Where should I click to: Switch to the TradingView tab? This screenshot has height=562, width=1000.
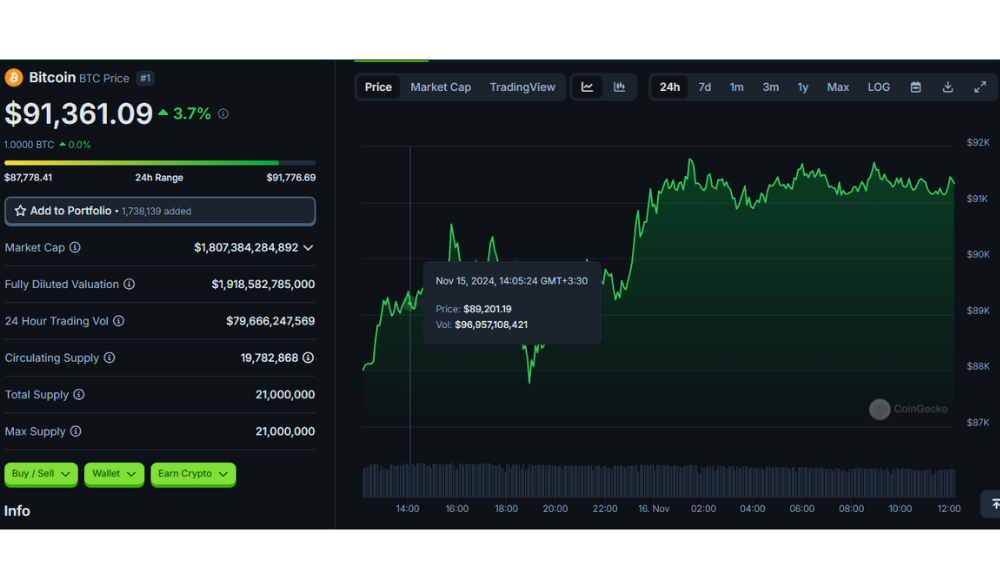point(522,87)
